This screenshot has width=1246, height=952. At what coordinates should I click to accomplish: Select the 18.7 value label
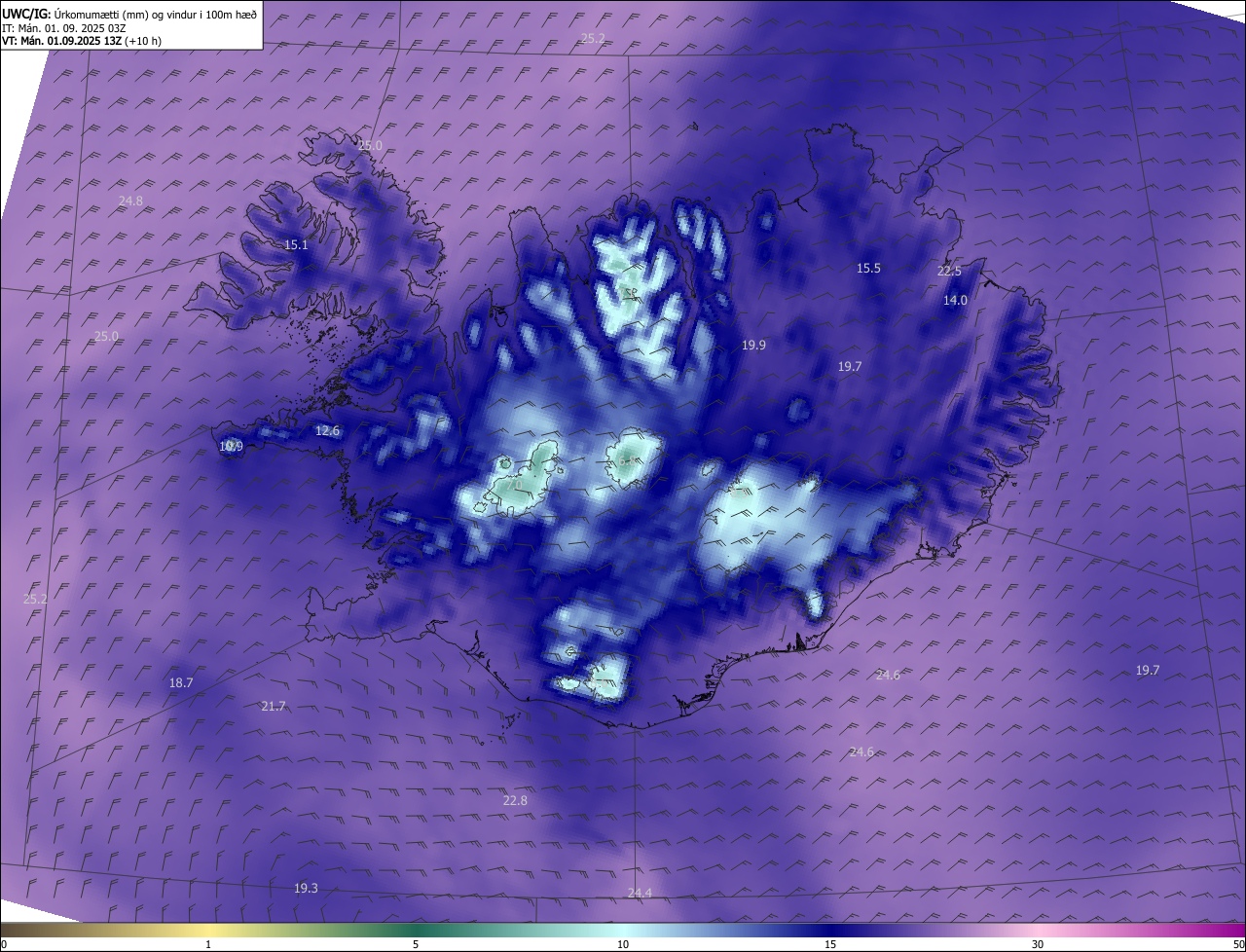[x=181, y=683]
